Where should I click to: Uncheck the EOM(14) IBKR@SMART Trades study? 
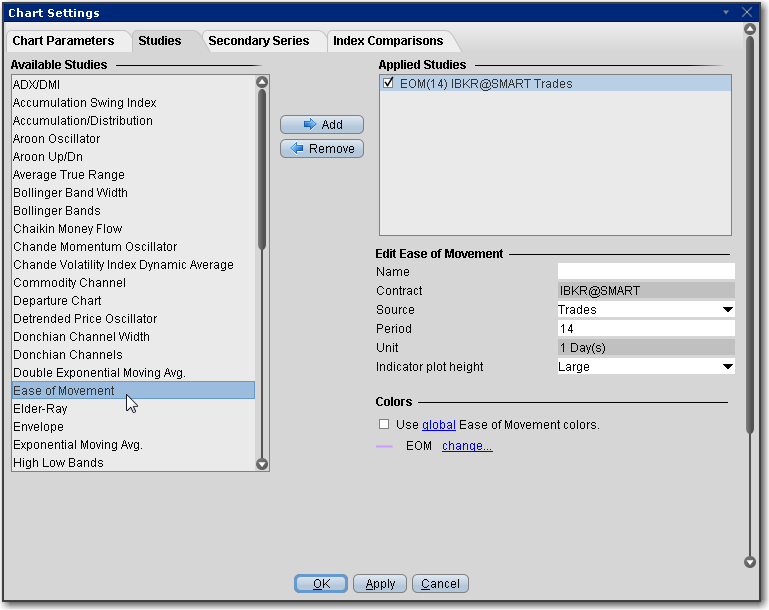point(388,84)
